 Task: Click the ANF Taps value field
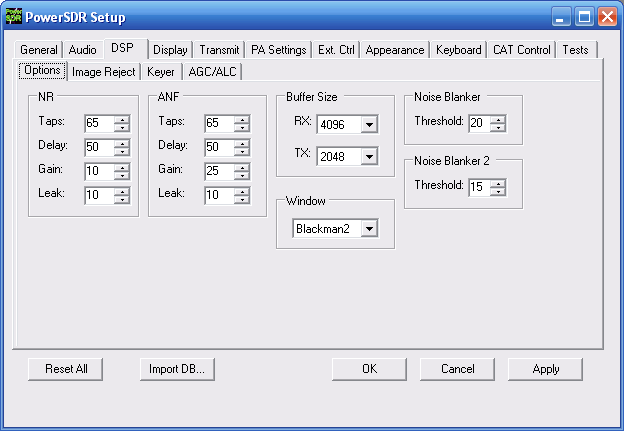pos(218,123)
